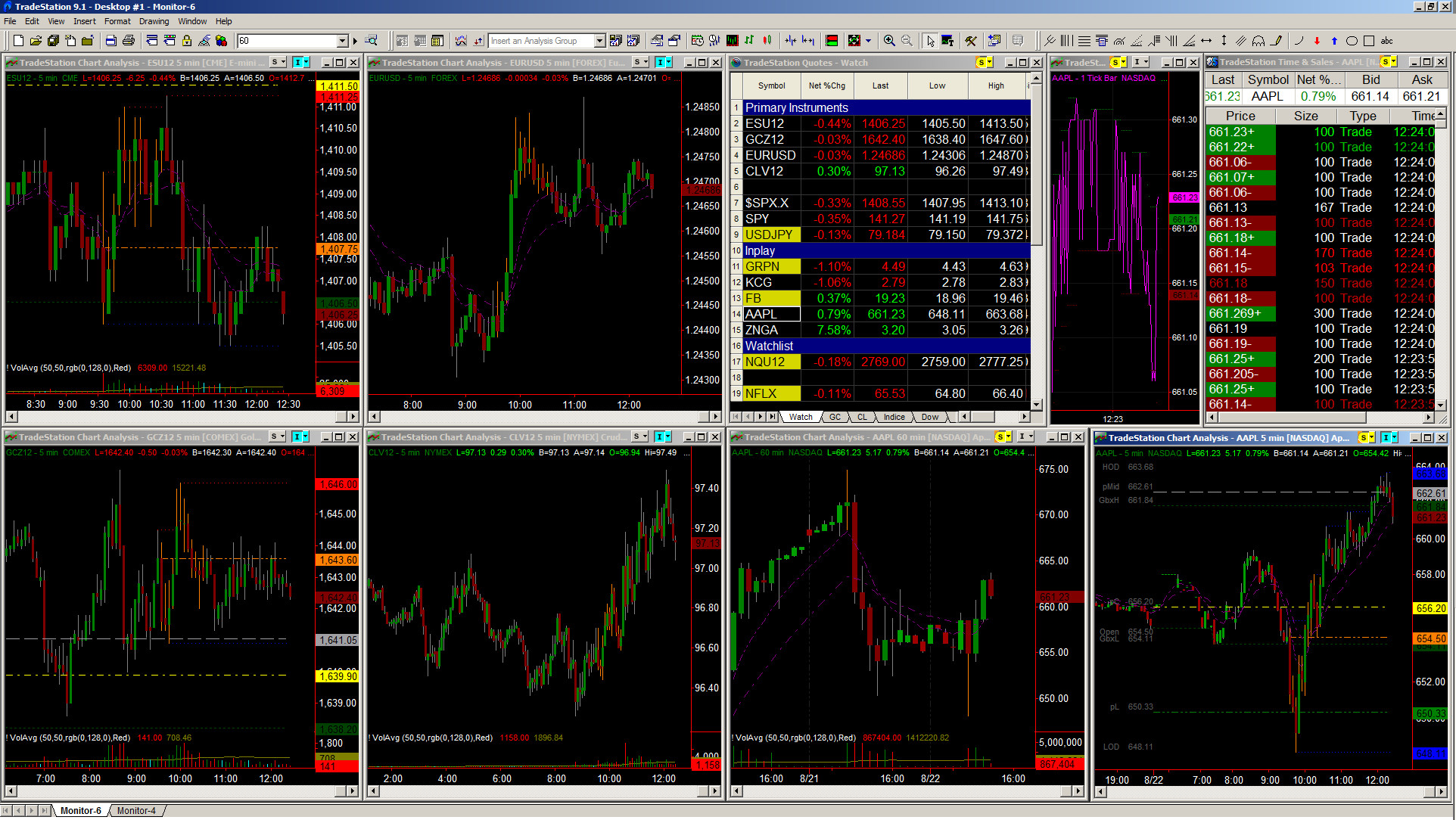Click the Size column header in Time & Sales
Viewport: 1456px width, 820px height.
coord(1305,116)
